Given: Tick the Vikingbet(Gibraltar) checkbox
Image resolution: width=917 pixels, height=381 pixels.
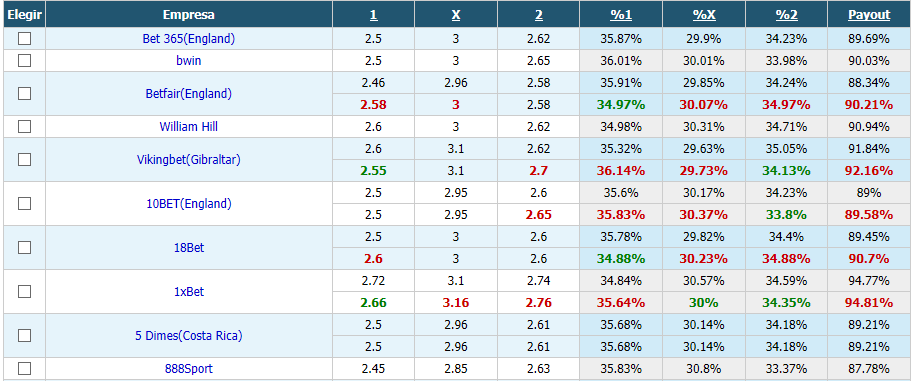Looking at the screenshot, I should (x=24, y=159).
